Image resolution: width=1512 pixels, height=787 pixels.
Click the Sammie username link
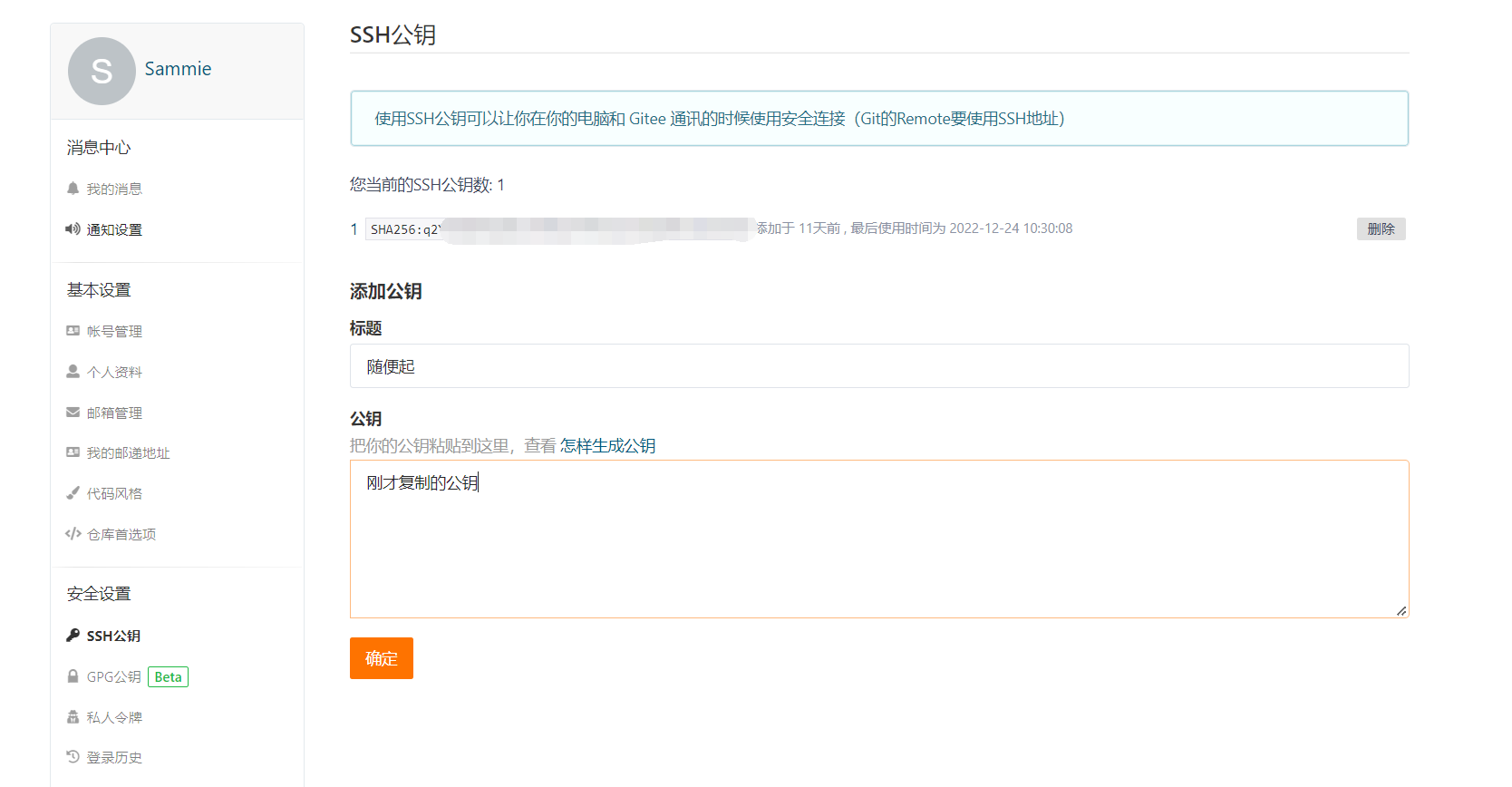178,69
